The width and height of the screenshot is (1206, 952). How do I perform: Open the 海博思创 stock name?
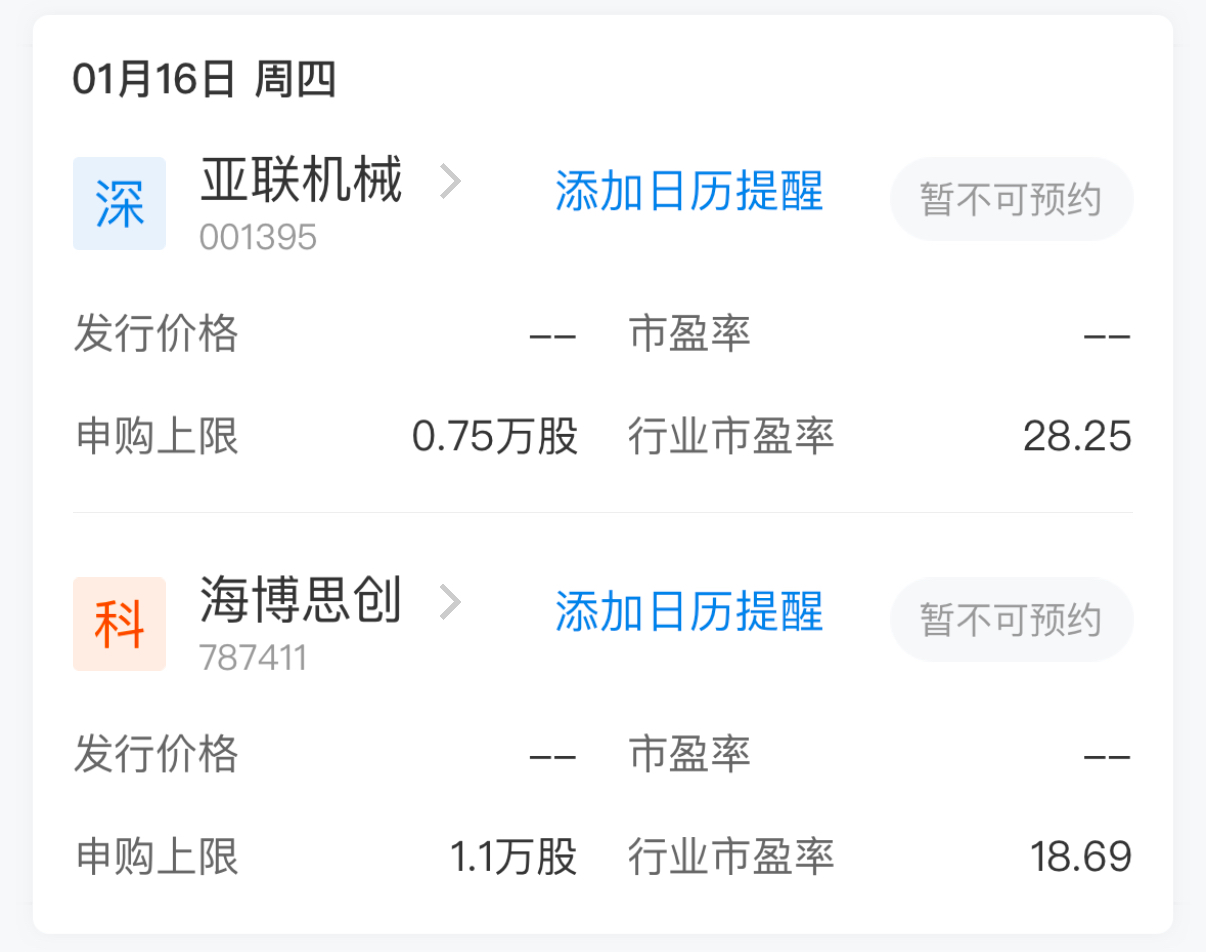tap(301, 601)
